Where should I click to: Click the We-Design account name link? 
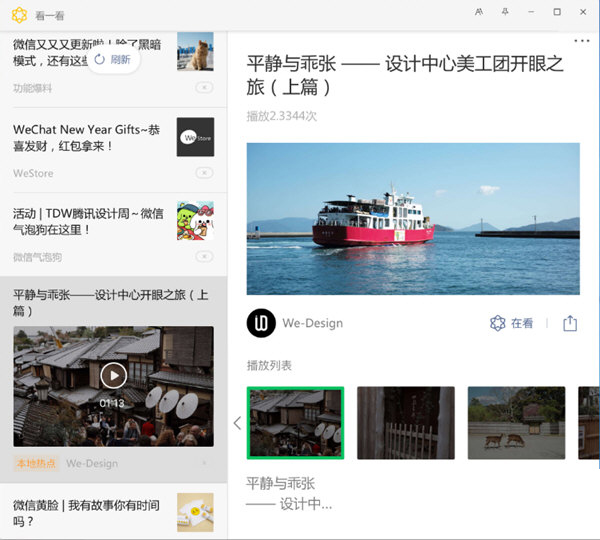click(x=313, y=323)
